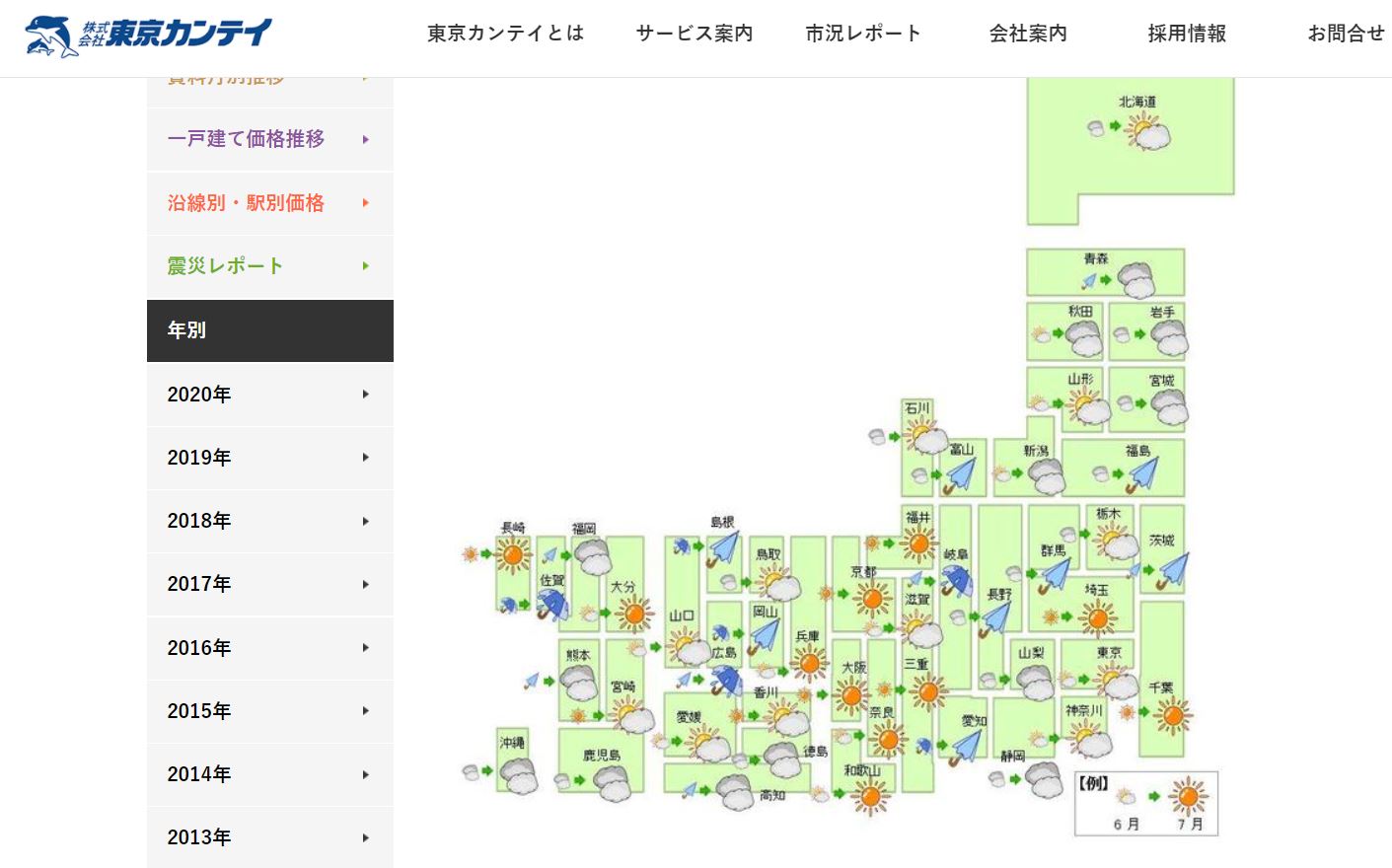1392x868 pixels.
Task: Expand the 震災レポート arrow
Action: [x=366, y=266]
